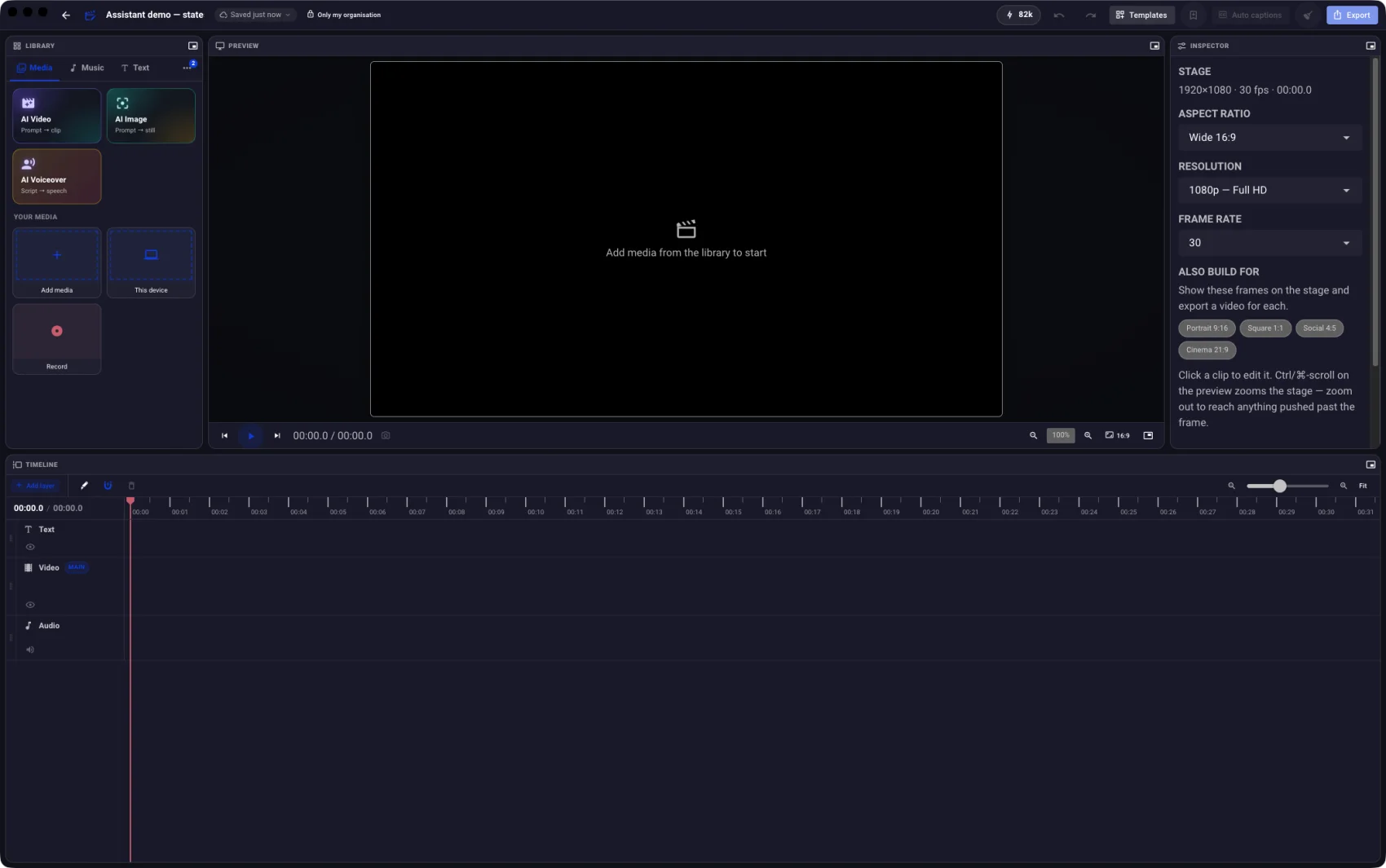Switch to the Media tab
This screenshot has height=868, width=1386.
pyautogui.click(x=34, y=68)
